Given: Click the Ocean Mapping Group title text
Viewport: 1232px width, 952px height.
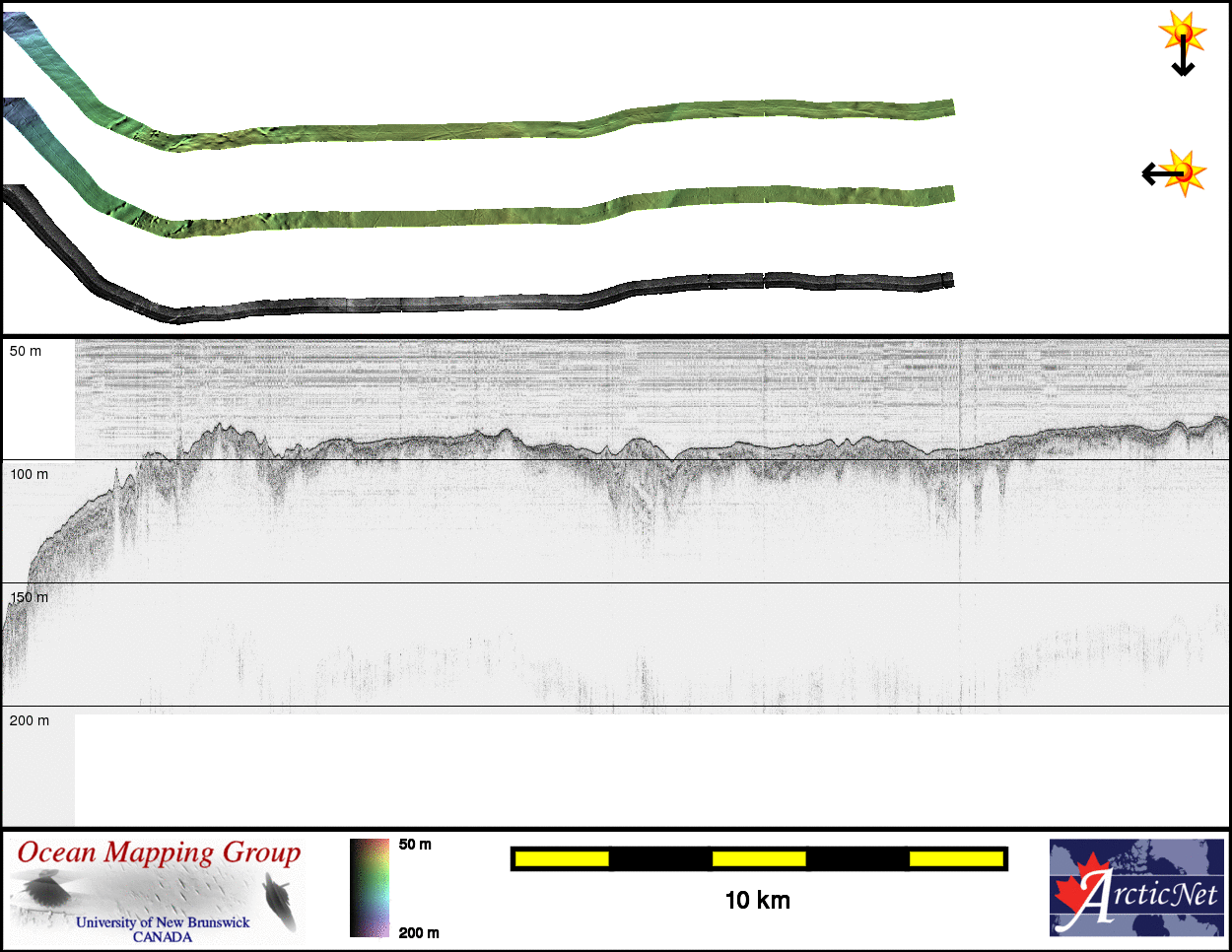Looking at the screenshot, I should (159, 852).
